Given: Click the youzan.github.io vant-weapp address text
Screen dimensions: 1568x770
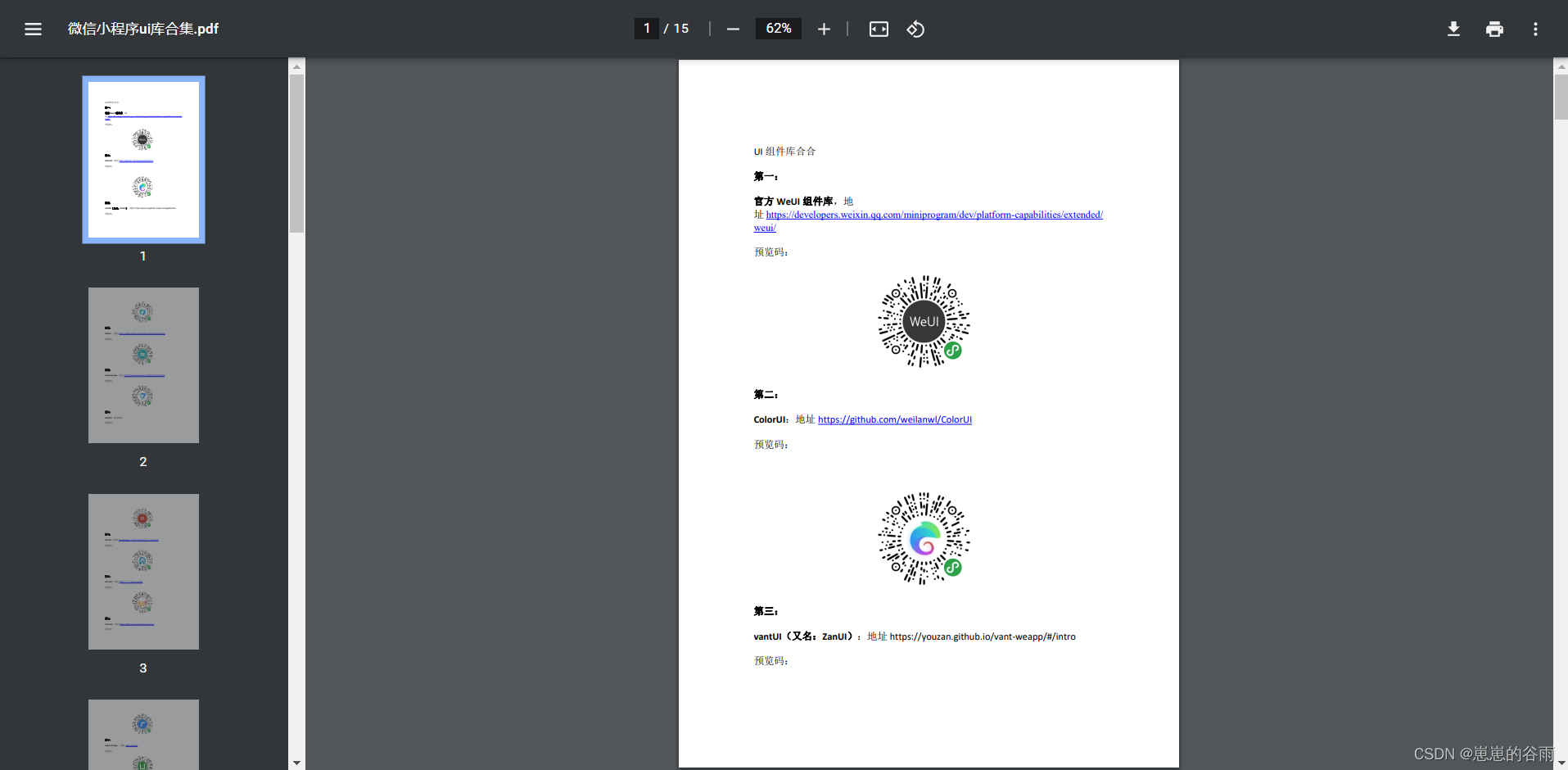Looking at the screenshot, I should 983,636.
